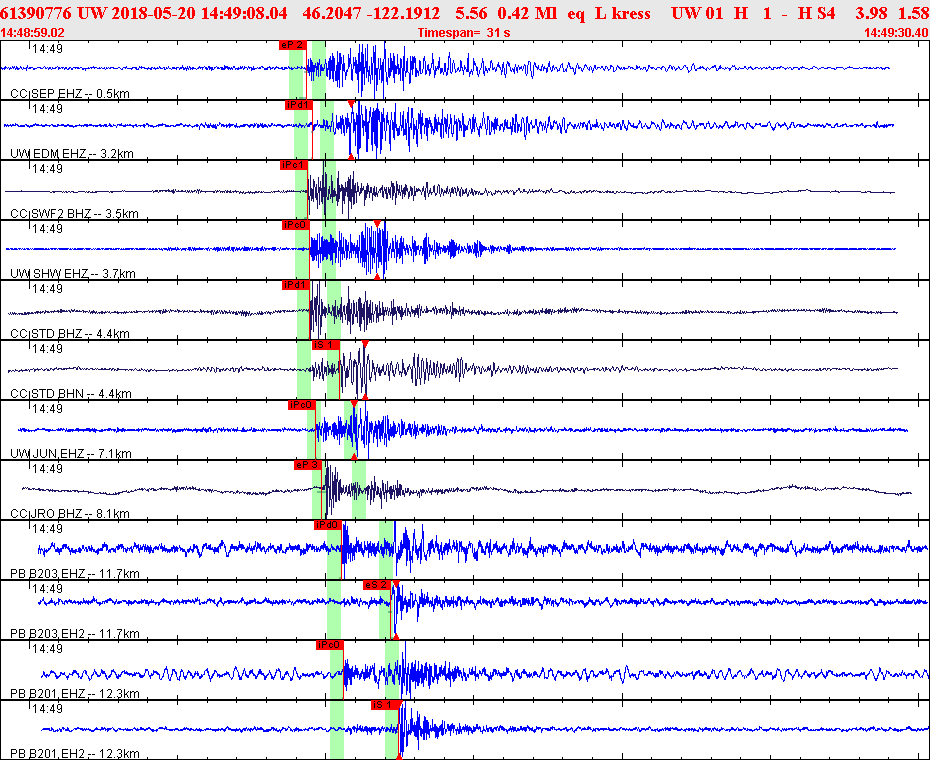This screenshot has height=760, width=930.
Task: Click the top red triangle marker on UW EDM trace
Action: (x=351, y=104)
